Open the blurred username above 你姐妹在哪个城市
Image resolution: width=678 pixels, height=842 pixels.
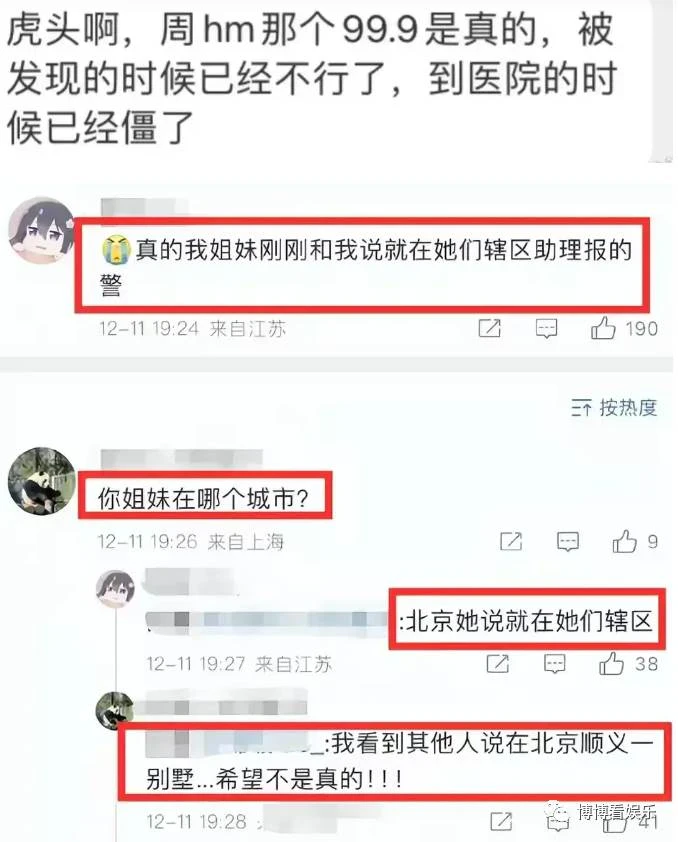pos(181,459)
